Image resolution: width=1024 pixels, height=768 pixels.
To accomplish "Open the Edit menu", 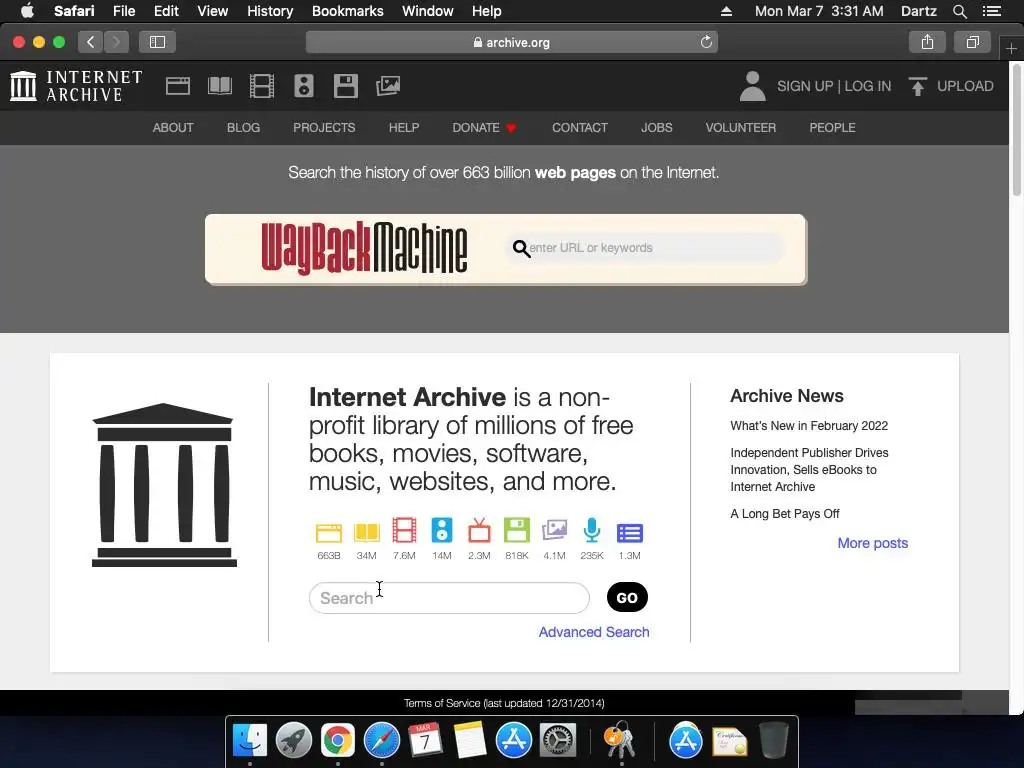I will pos(166,11).
